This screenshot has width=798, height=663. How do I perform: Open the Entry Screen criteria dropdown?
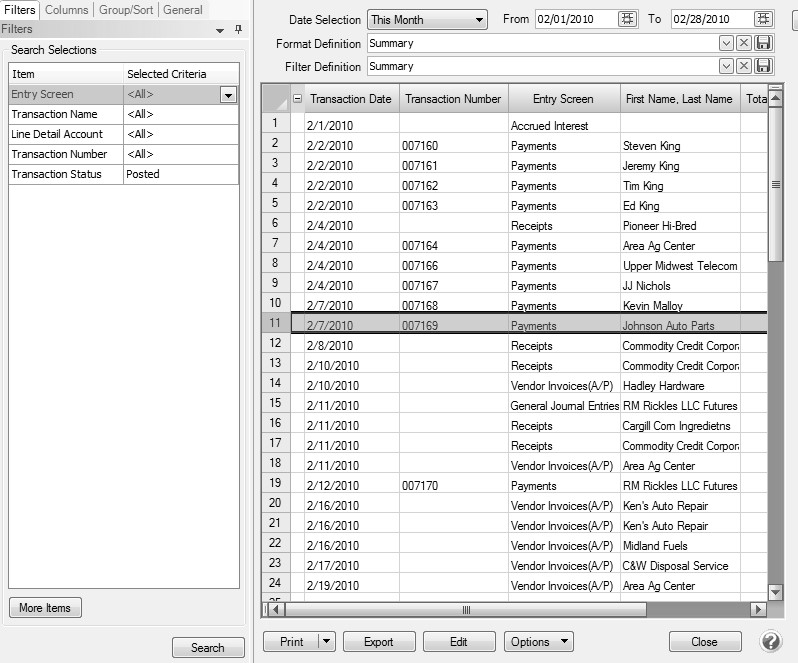[228, 95]
